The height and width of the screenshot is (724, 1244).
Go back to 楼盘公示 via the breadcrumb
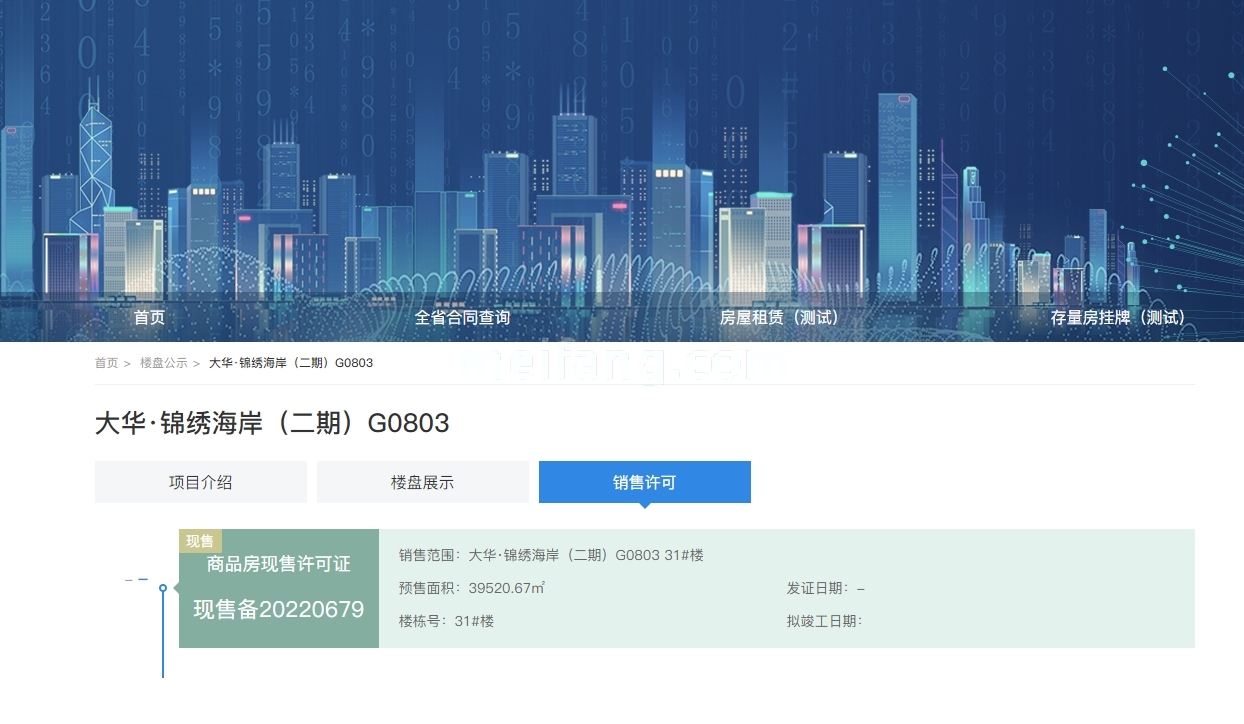pyautogui.click(x=163, y=363)
